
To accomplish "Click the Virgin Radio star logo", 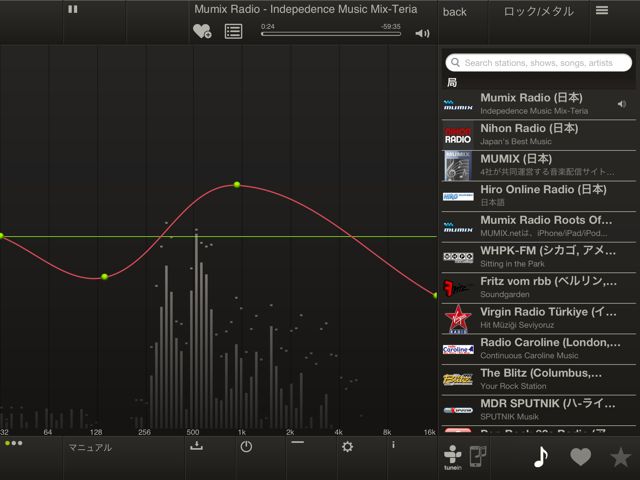I will (x=458, y=319).
